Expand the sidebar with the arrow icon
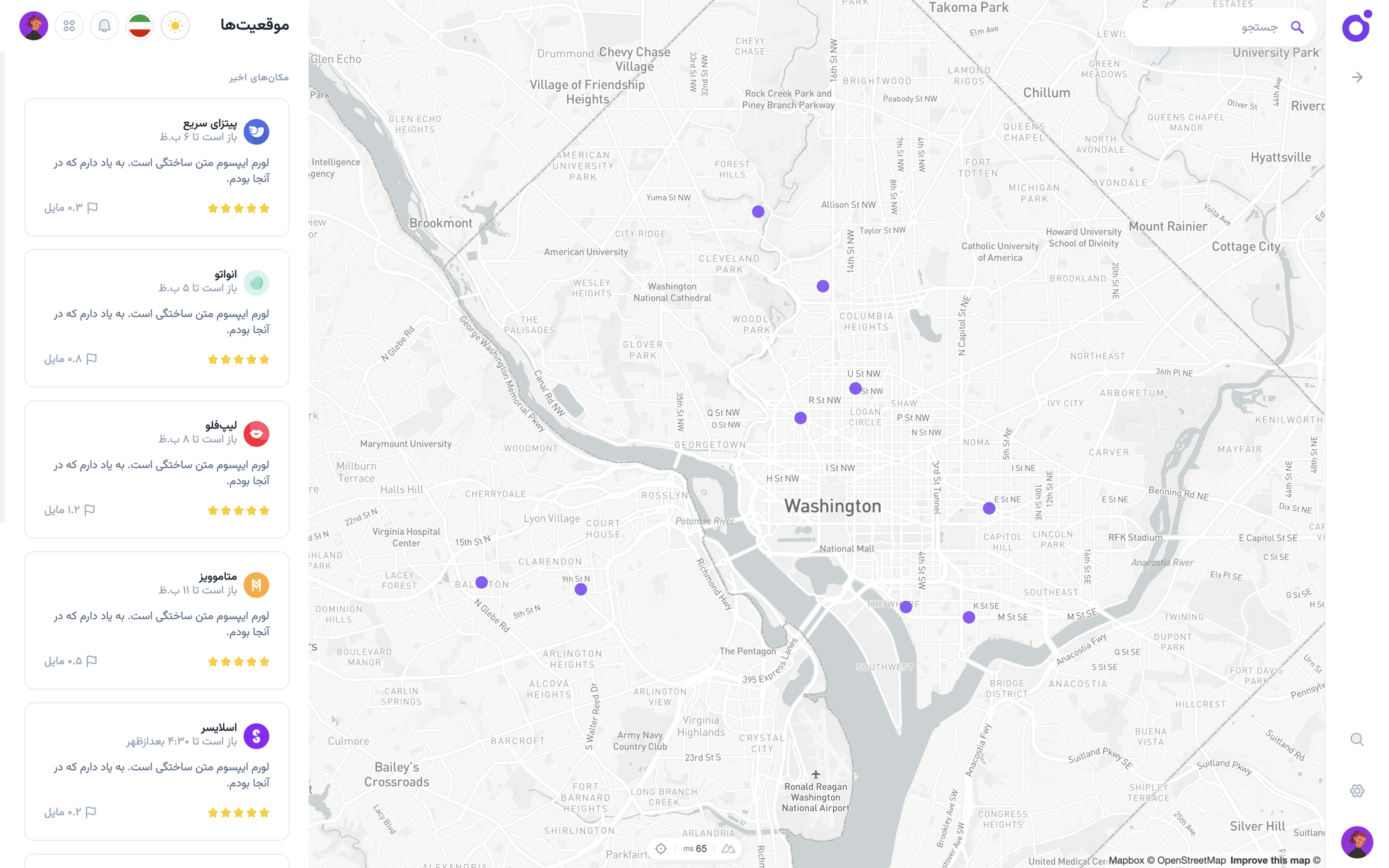The height and width of the screenshot is (868, 1389). (x=1357, y=77)
